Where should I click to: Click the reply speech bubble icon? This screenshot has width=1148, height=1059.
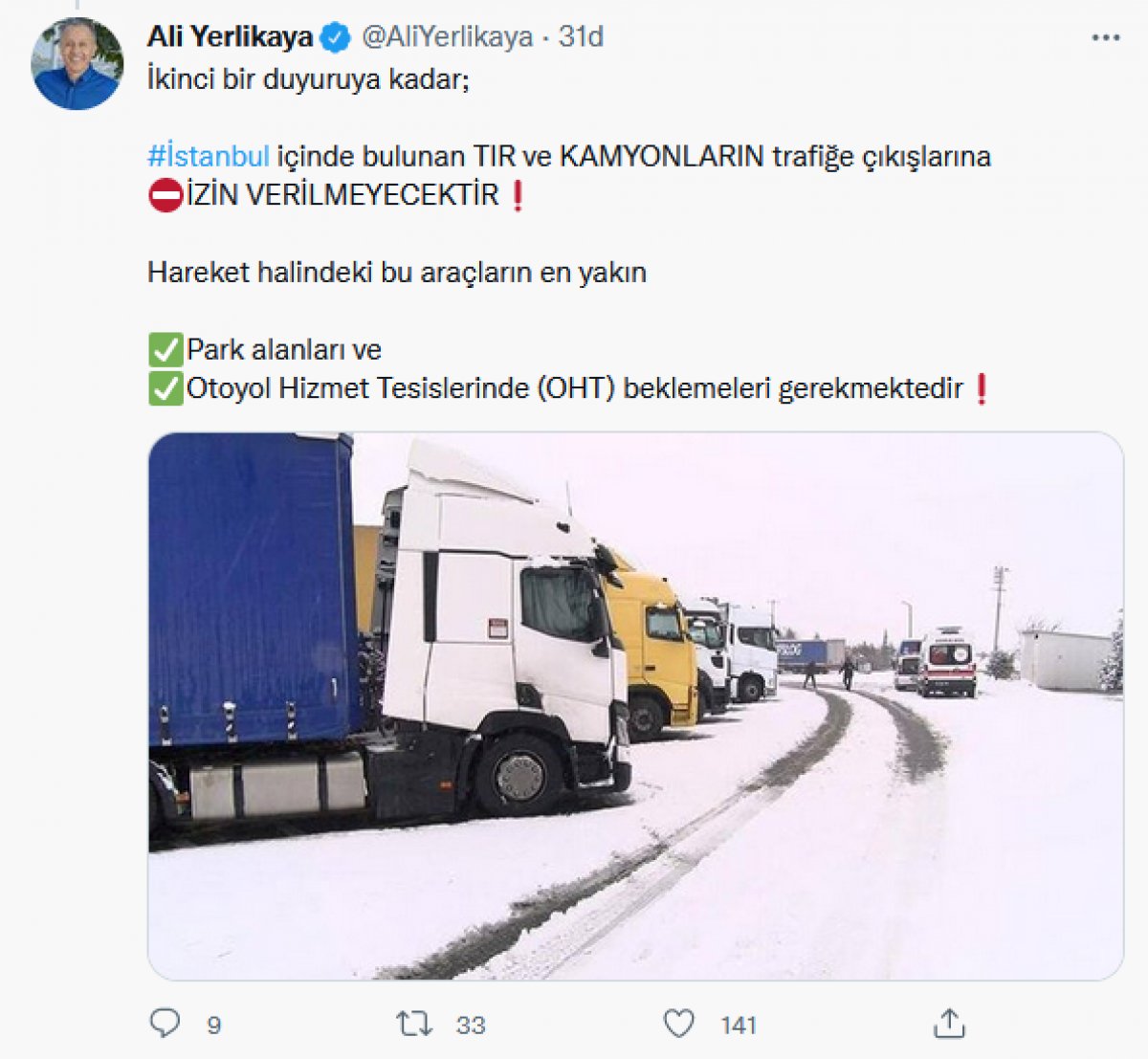pyautogui.click(x=166, y=1024)
